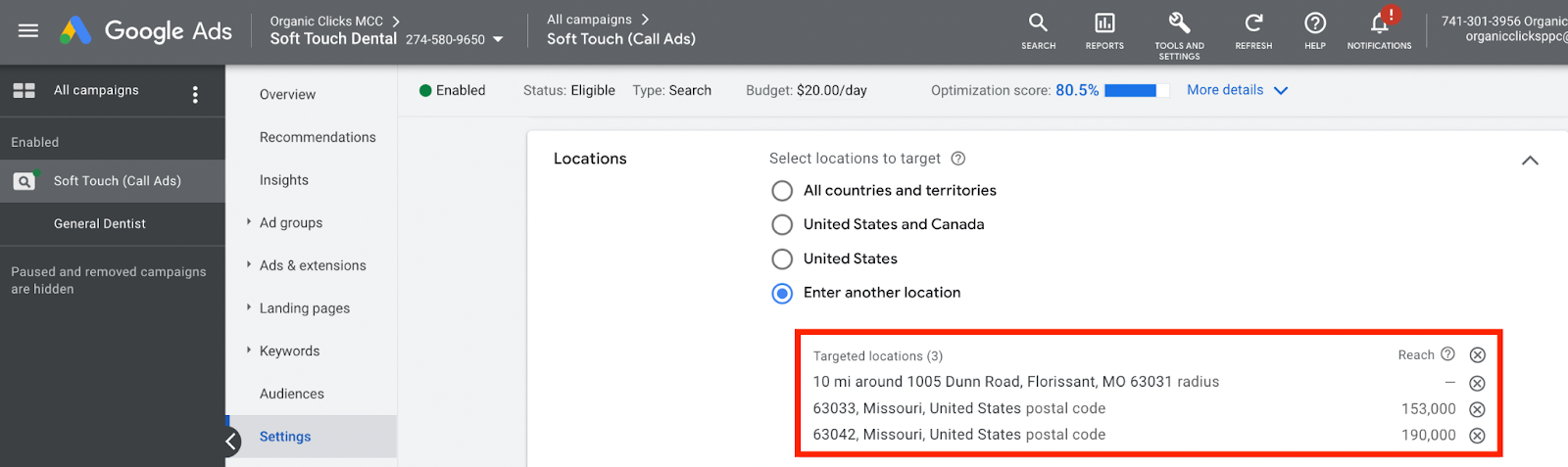The height and width of the screenshot is (467, 1568).
Task: Select the General Dentist ad group
Action: click(x=100, y=224)
